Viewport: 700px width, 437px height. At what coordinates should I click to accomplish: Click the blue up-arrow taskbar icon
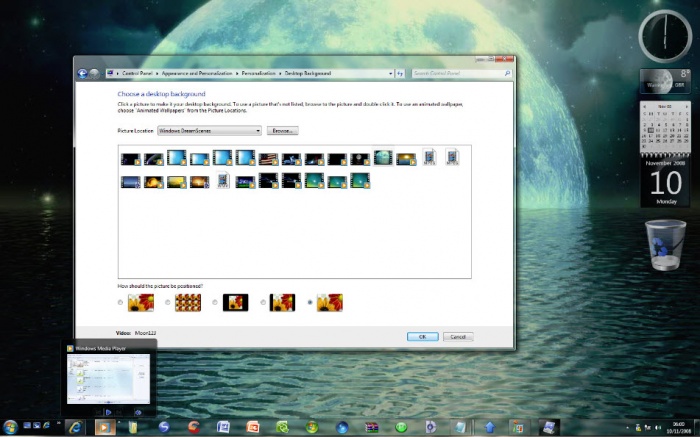(x=490, y=428)
